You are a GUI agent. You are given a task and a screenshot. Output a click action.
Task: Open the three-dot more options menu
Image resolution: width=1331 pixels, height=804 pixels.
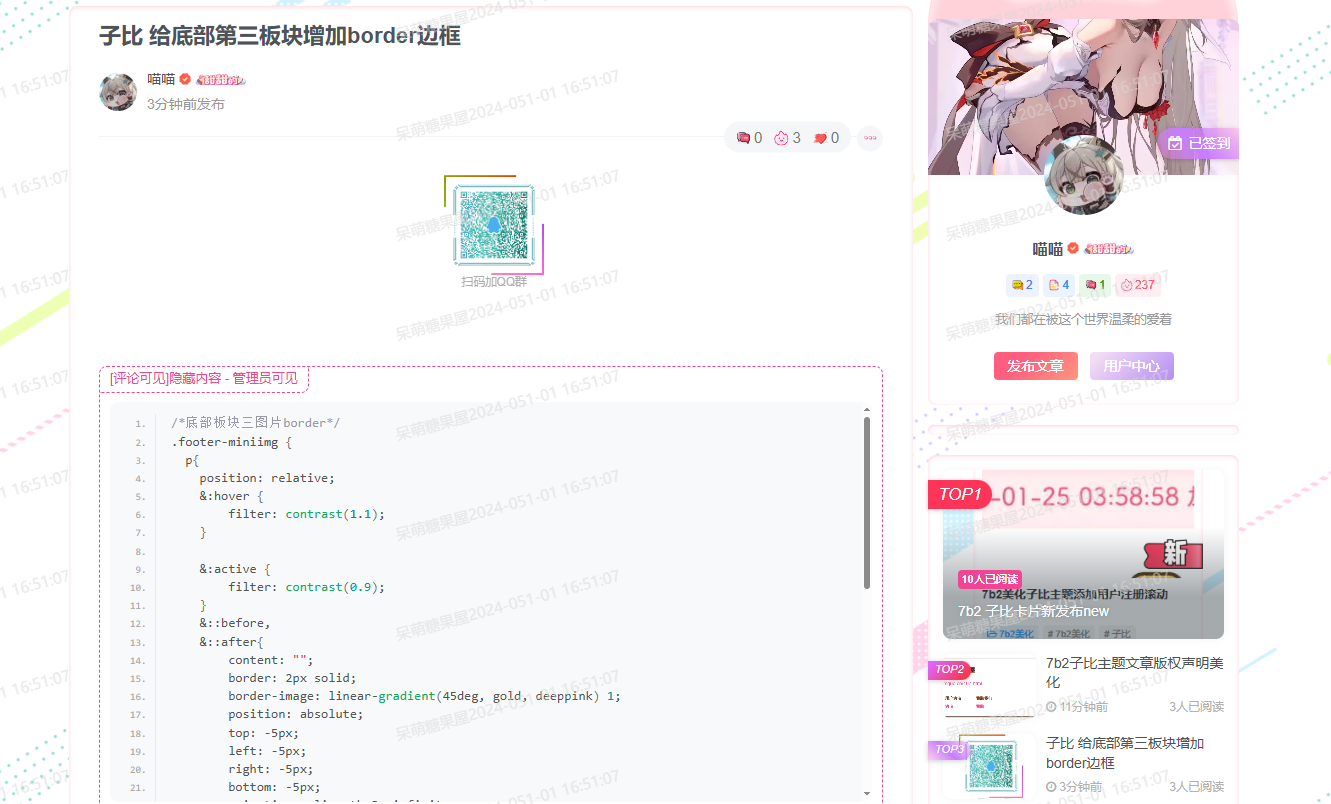tap(869, 138)
